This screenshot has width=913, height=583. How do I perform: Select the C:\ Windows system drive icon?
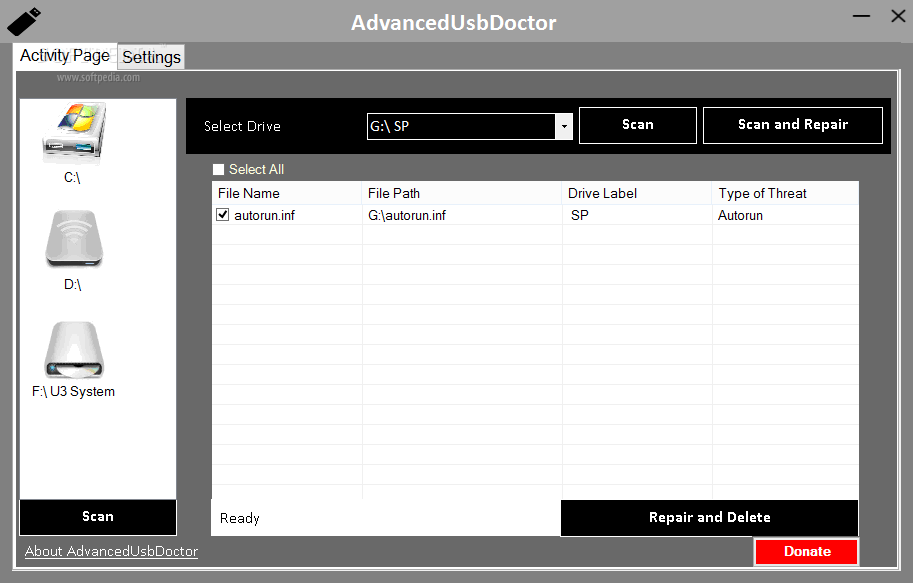click(x=74, y=133)
